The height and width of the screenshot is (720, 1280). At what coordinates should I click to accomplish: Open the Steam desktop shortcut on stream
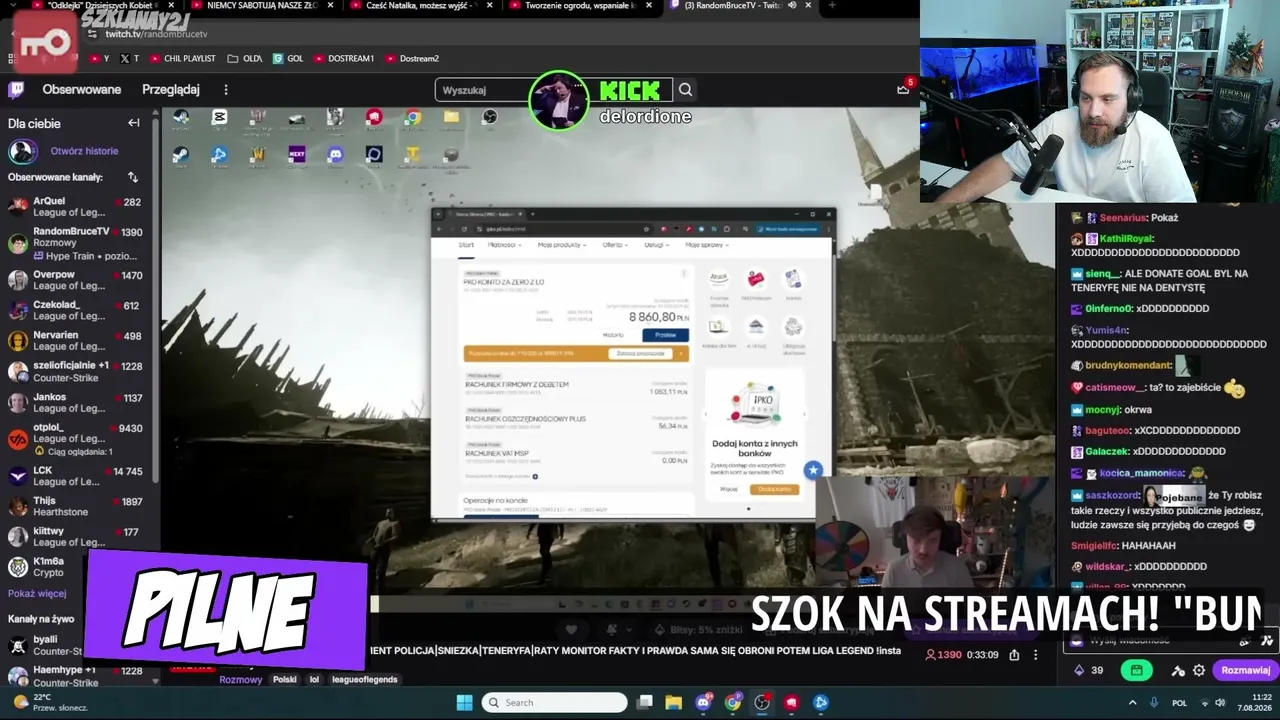[181, 155]
